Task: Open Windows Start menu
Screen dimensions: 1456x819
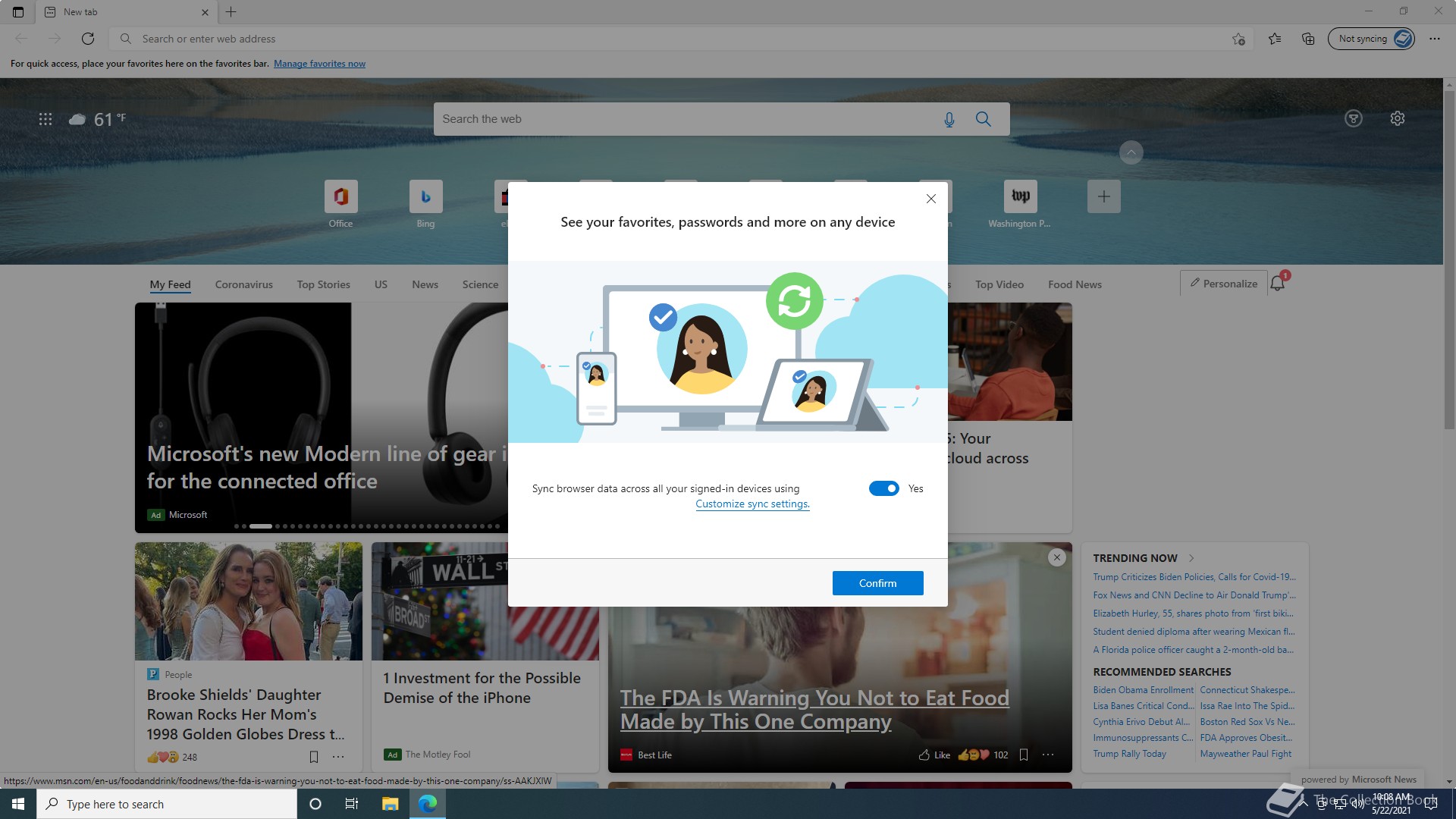Action: (x=18, y=804)
